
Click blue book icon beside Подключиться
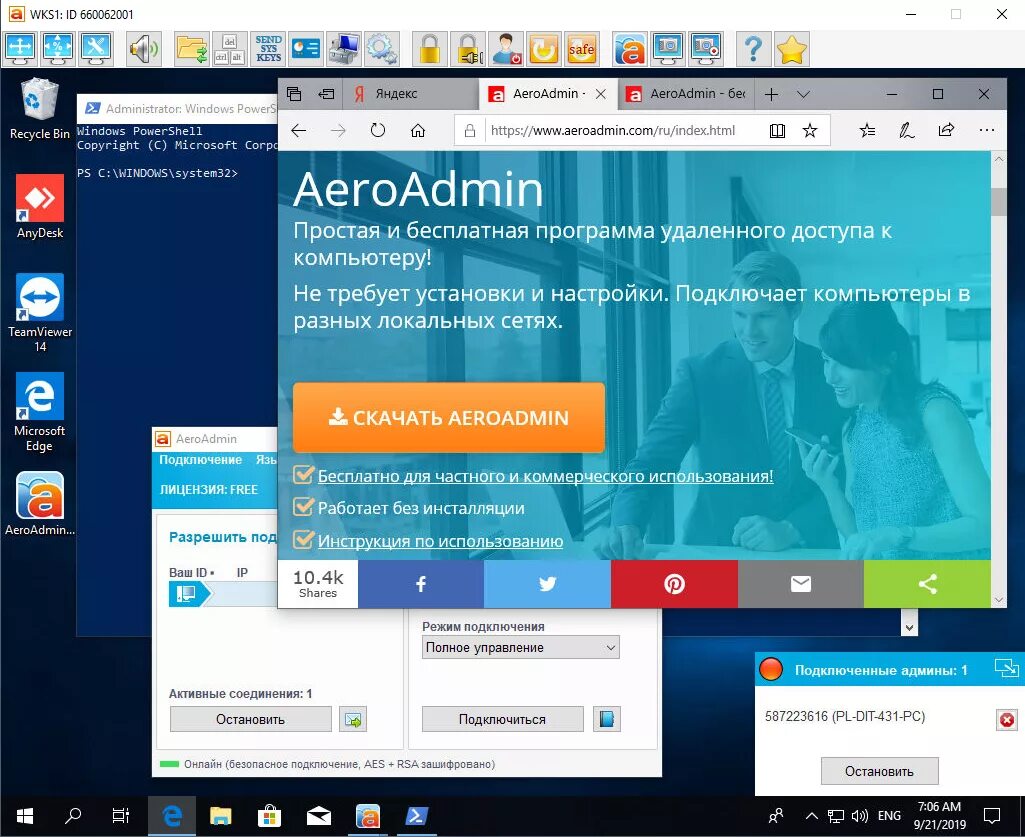tap(607, 719)
